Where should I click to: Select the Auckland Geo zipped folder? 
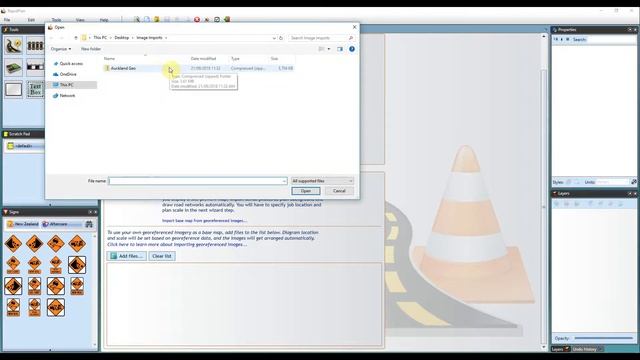tap(198, 68)
